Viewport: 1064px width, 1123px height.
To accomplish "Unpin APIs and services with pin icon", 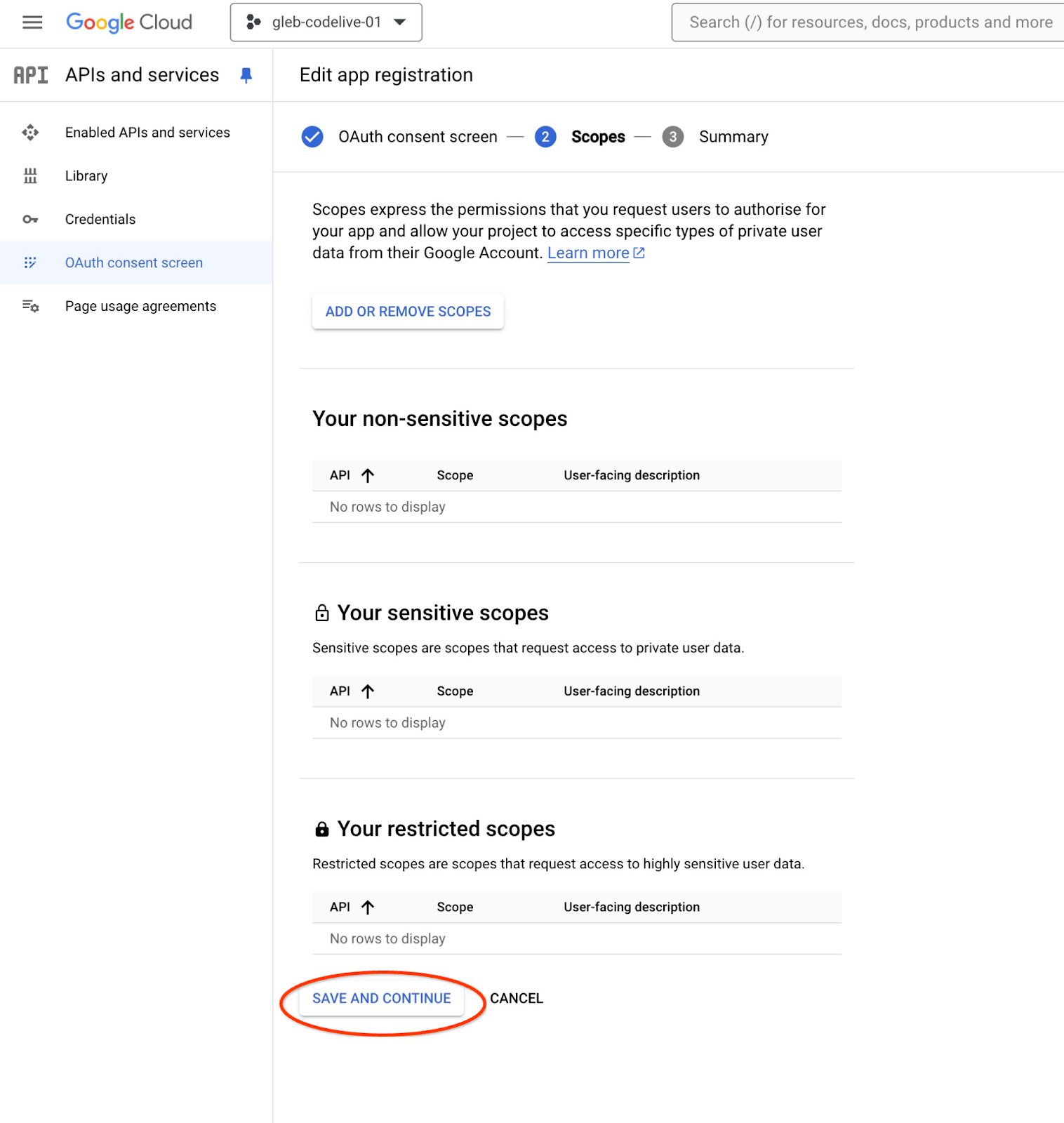I will [x=246, y=75].
